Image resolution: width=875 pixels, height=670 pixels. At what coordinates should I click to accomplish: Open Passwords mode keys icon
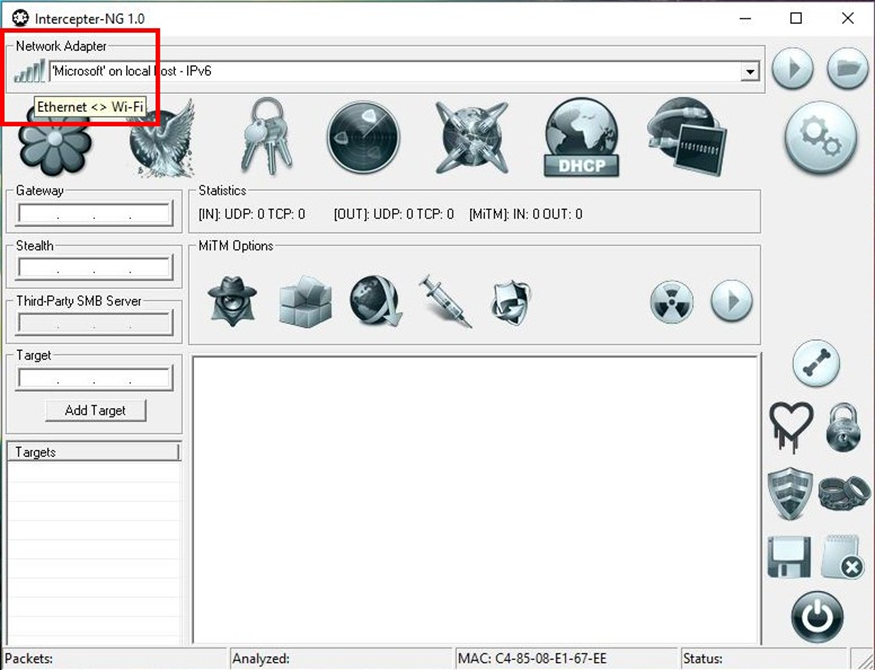[267, 136]
